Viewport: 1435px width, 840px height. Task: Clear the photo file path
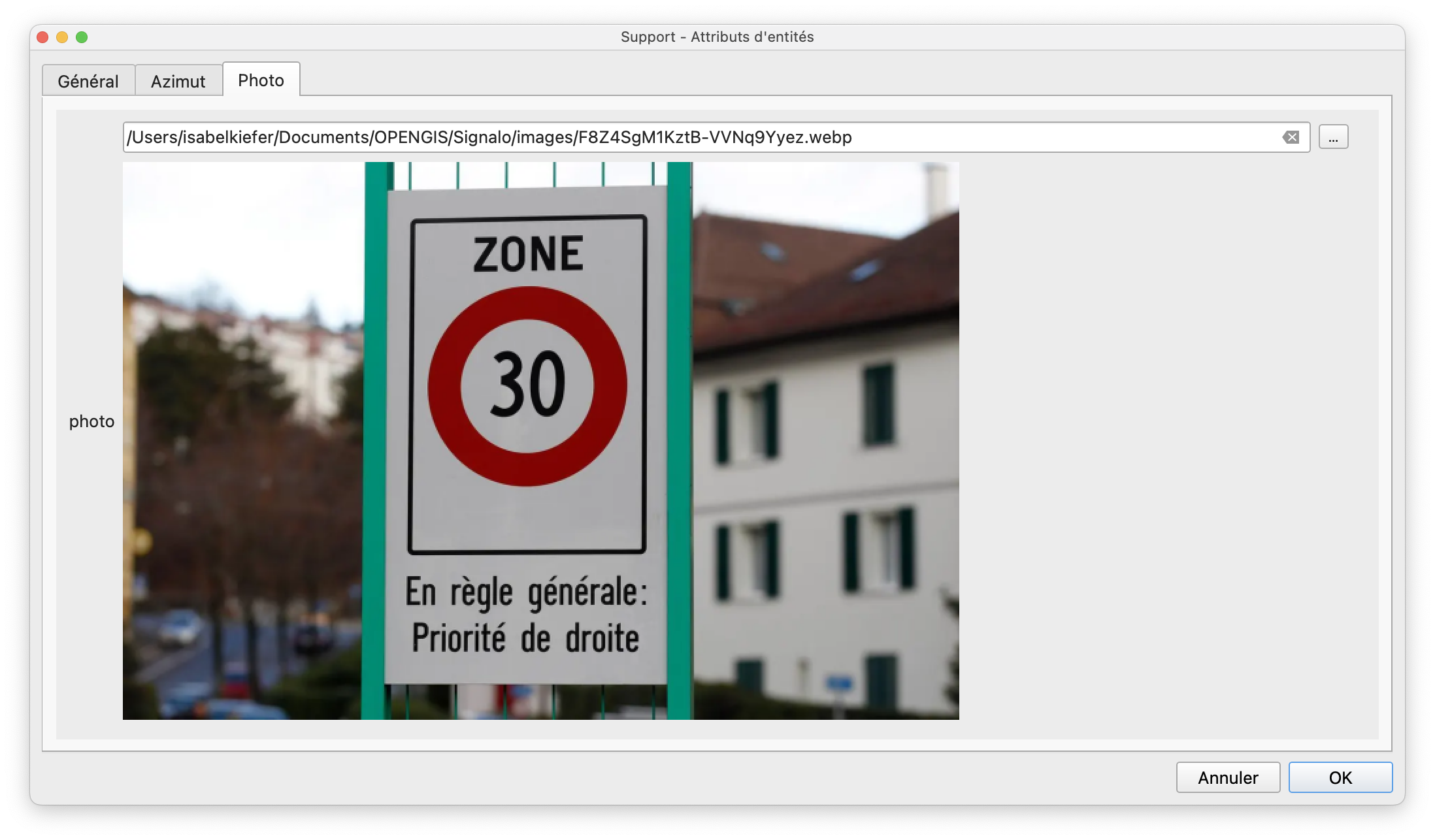click(x=1290, y=137)
